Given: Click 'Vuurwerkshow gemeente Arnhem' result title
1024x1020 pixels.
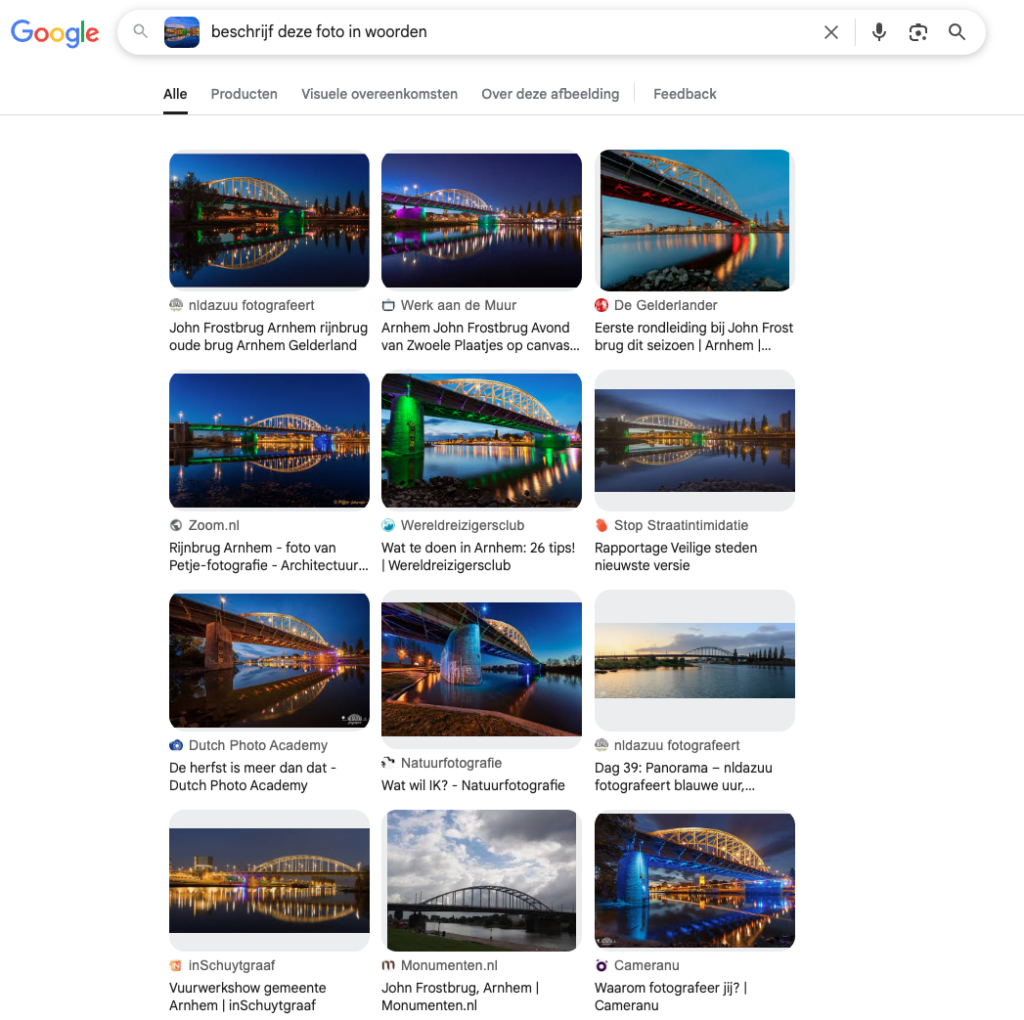Looking at the screenshot, I should point(248,996).
